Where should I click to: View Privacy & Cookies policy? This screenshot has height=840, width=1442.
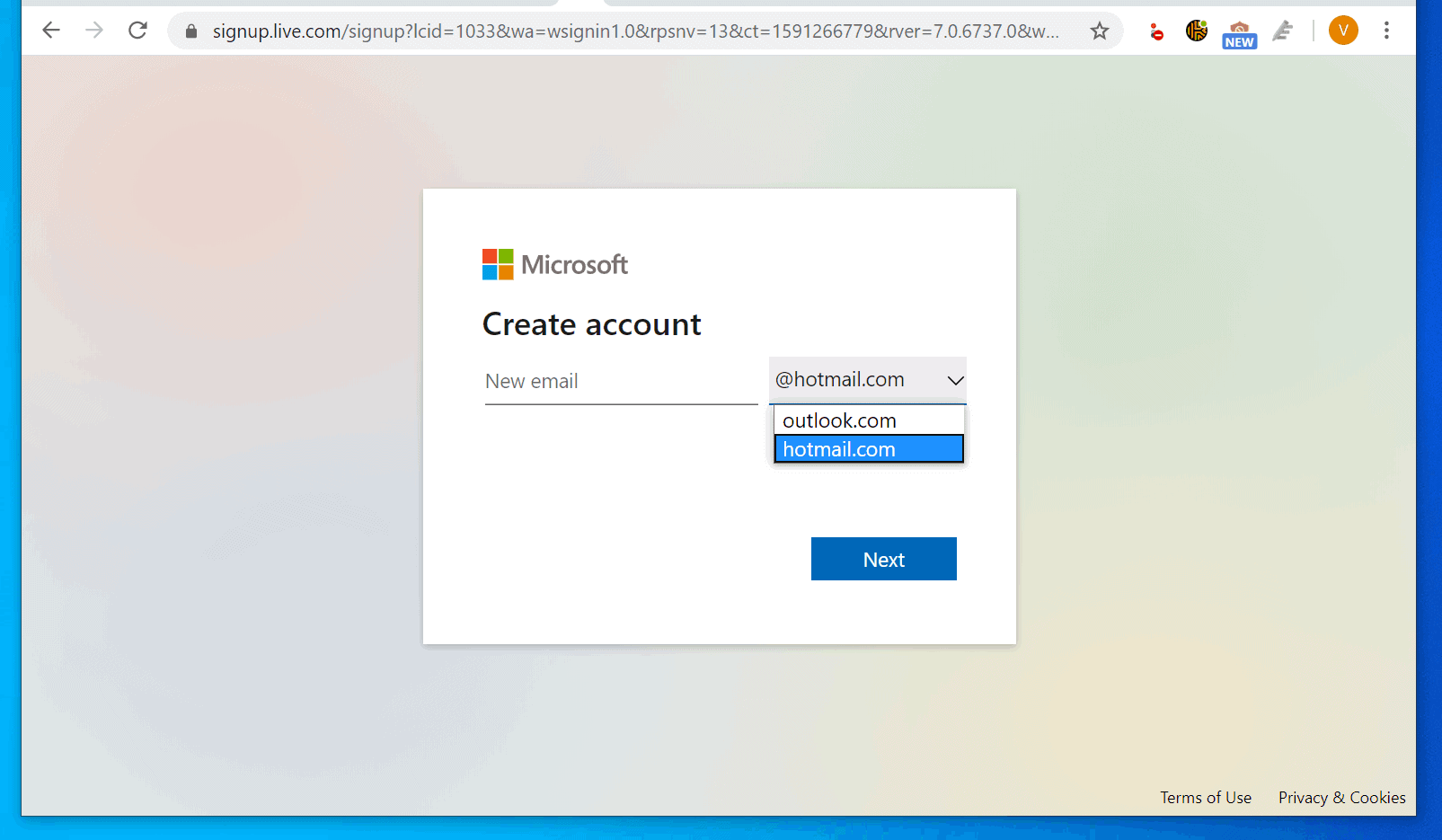point(1340,797)
